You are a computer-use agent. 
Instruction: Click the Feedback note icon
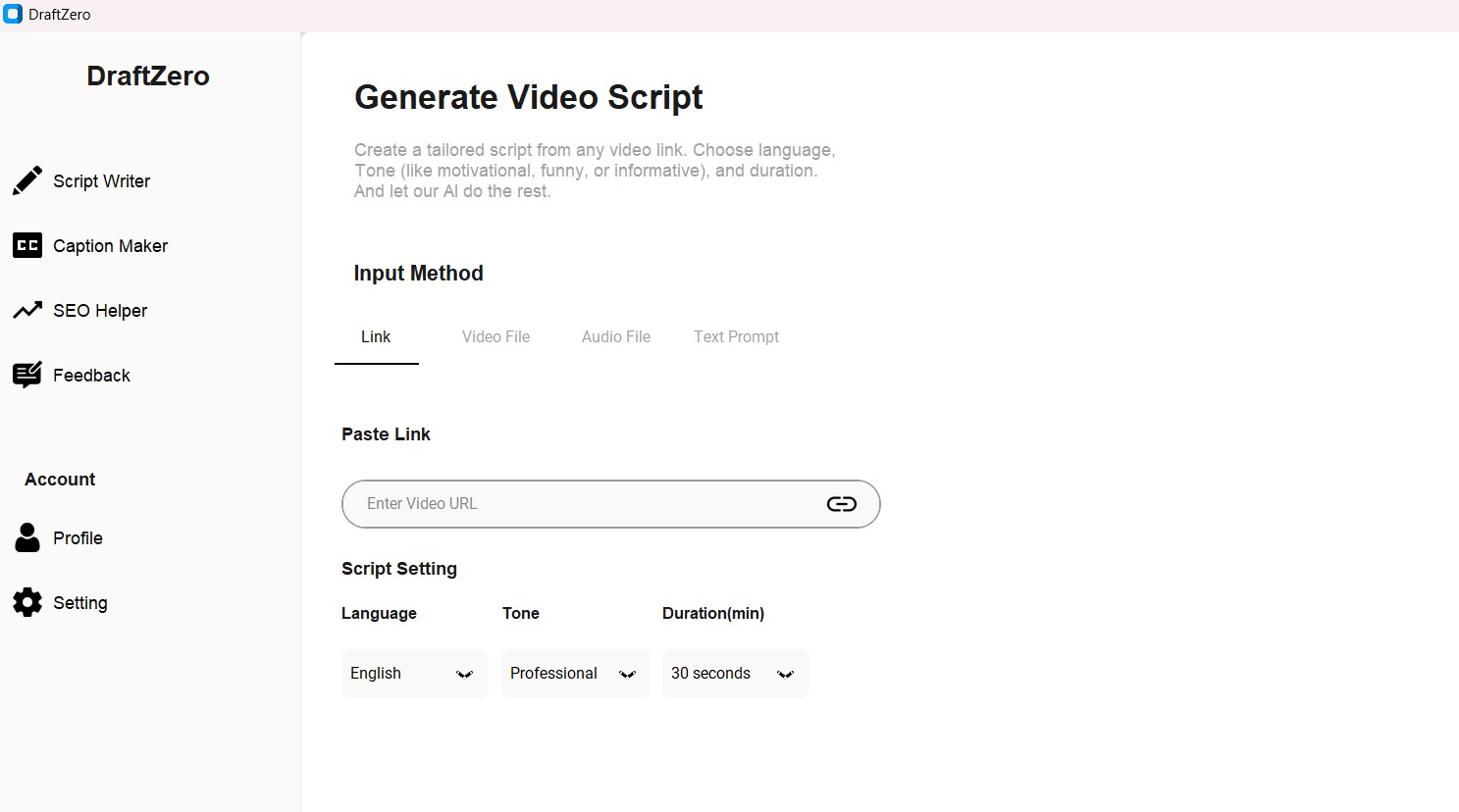pyautogui.click(x=27, y=375)
